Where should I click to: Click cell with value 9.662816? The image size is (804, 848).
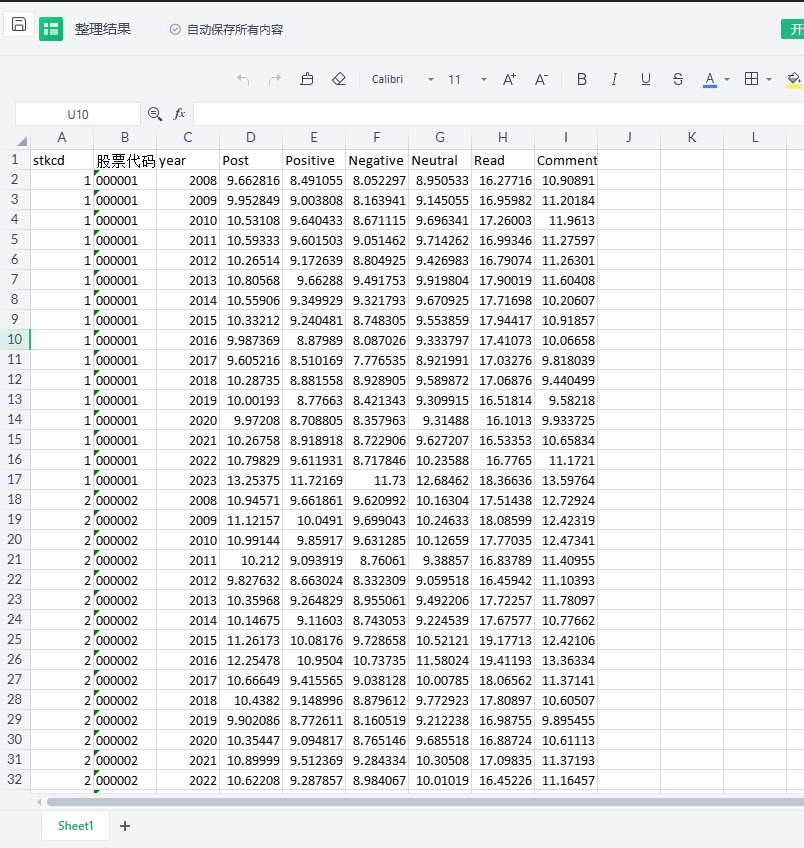[251, 180]
